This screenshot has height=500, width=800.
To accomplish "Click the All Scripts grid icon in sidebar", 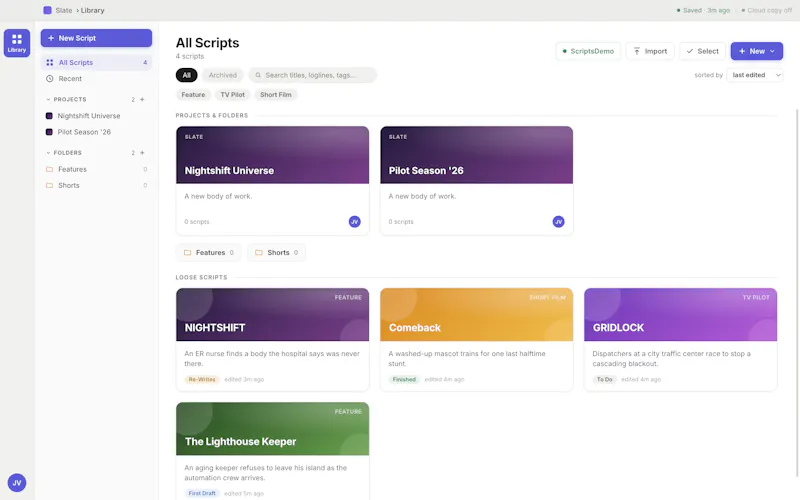I will (49, 62).
